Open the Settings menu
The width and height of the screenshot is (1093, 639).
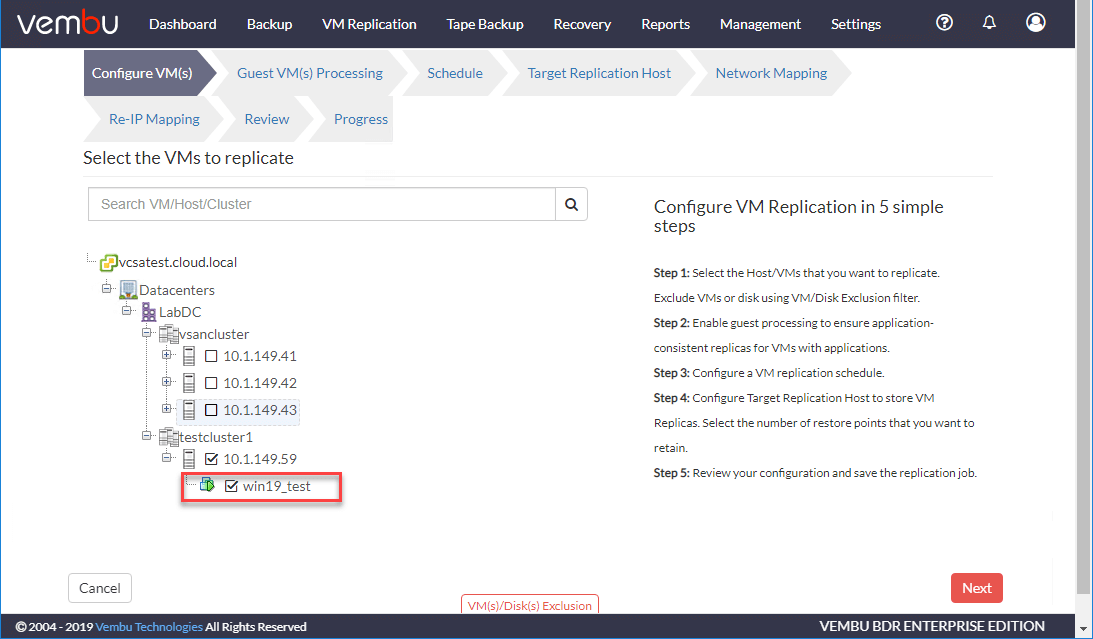(856, 24)
